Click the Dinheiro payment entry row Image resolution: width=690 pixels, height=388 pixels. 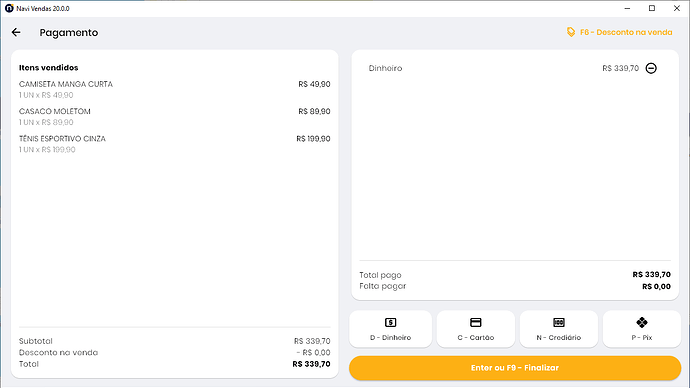(515, 68)
